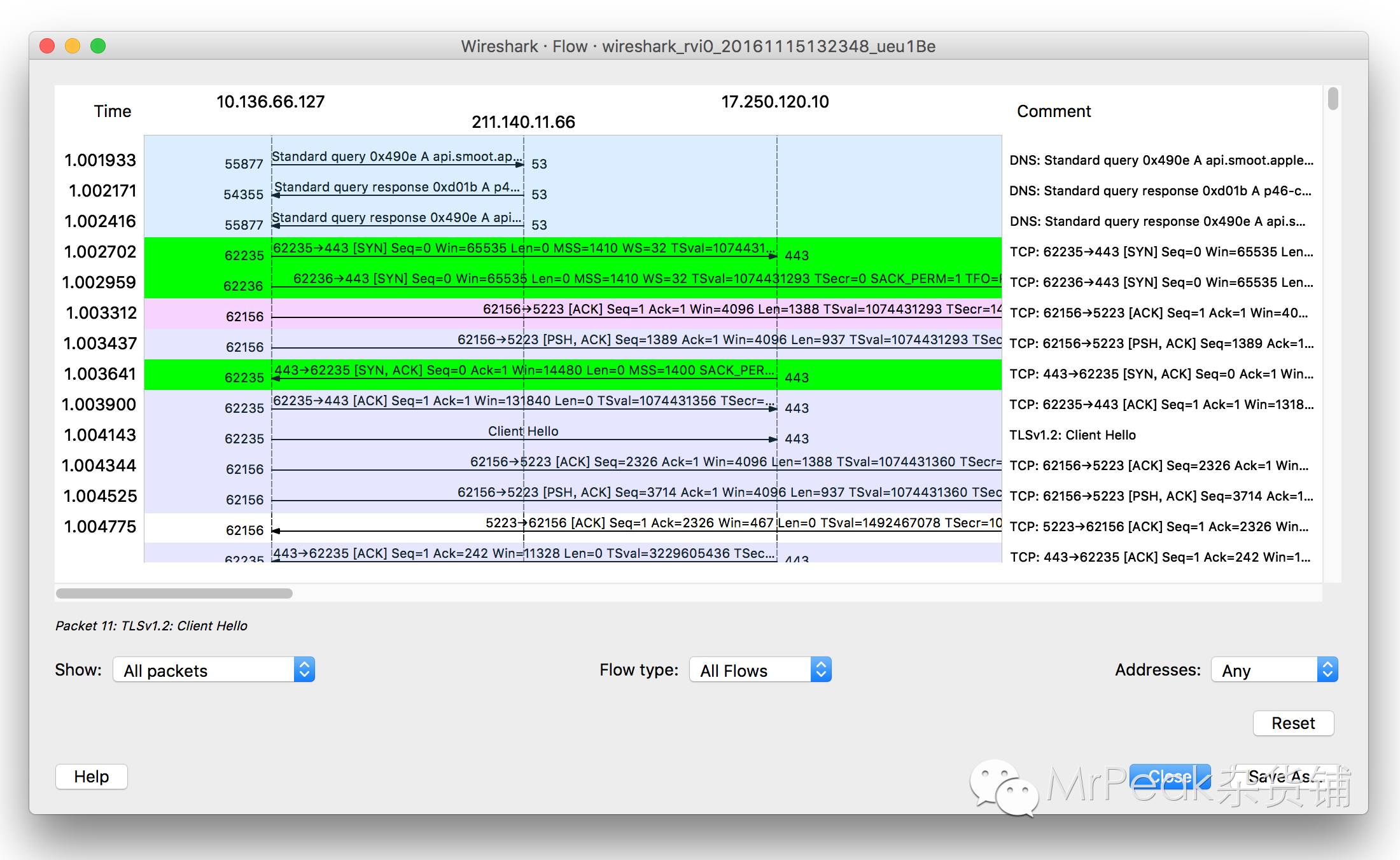Expand the Flow type combo box
Screen dimensions: 1400x860
click(x=760, y=670)
